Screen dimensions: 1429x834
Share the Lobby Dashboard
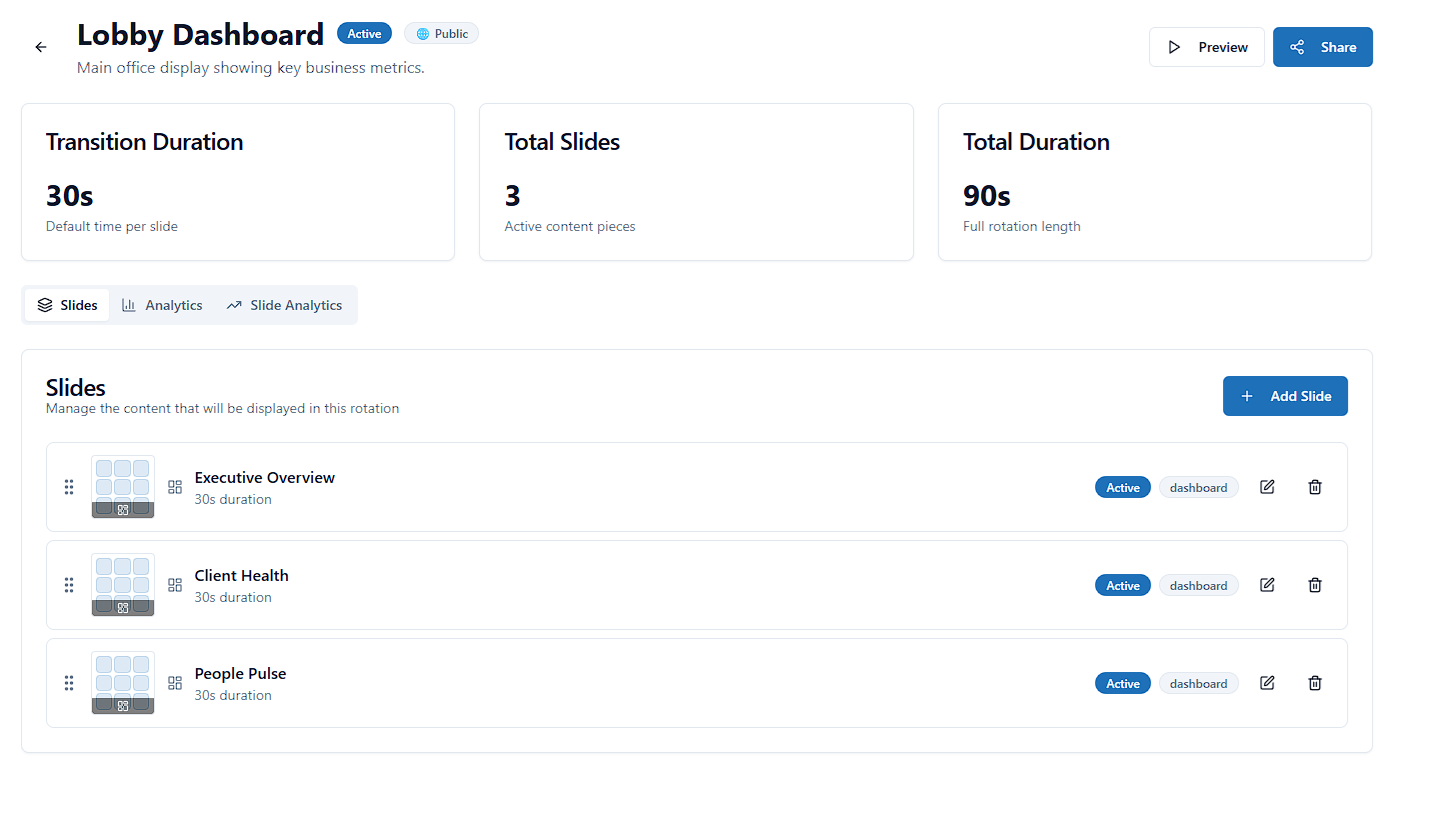coord(1323,47)
